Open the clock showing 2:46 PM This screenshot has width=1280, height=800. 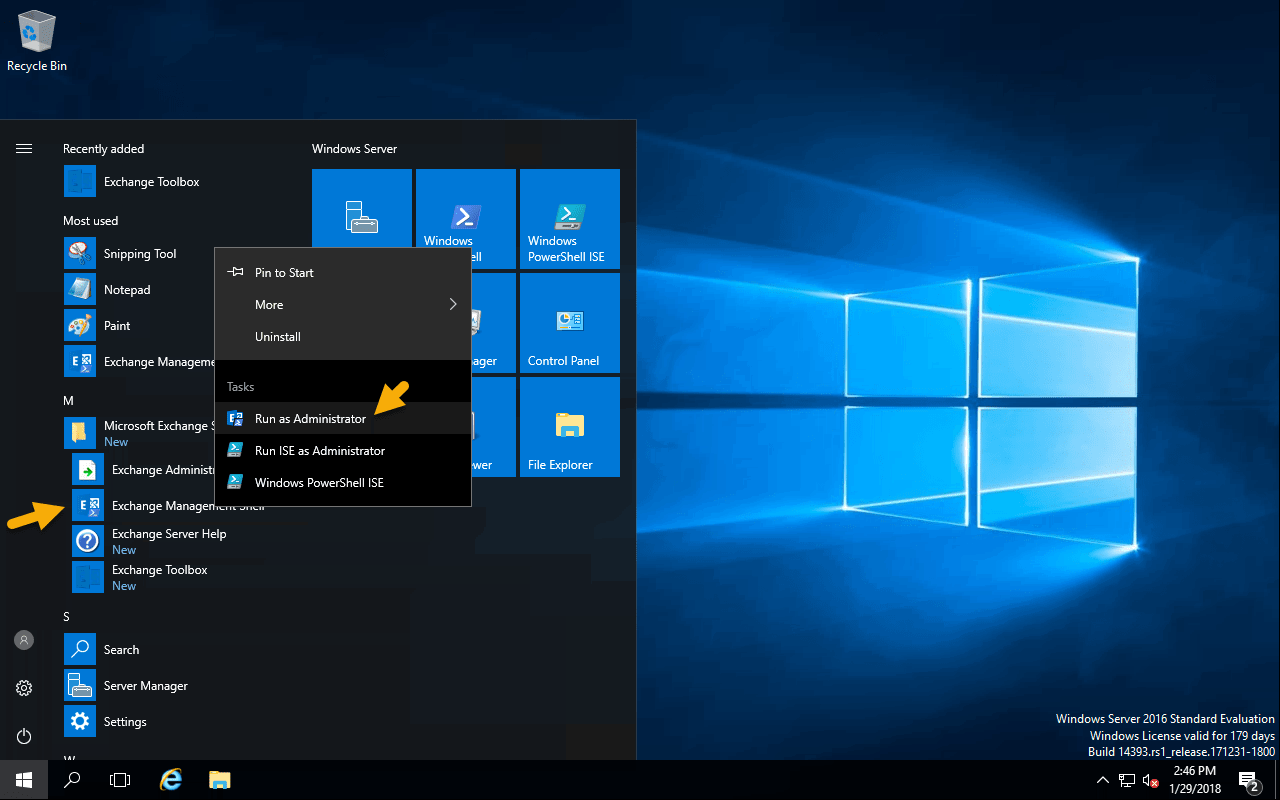click(x=1197, y=780)
